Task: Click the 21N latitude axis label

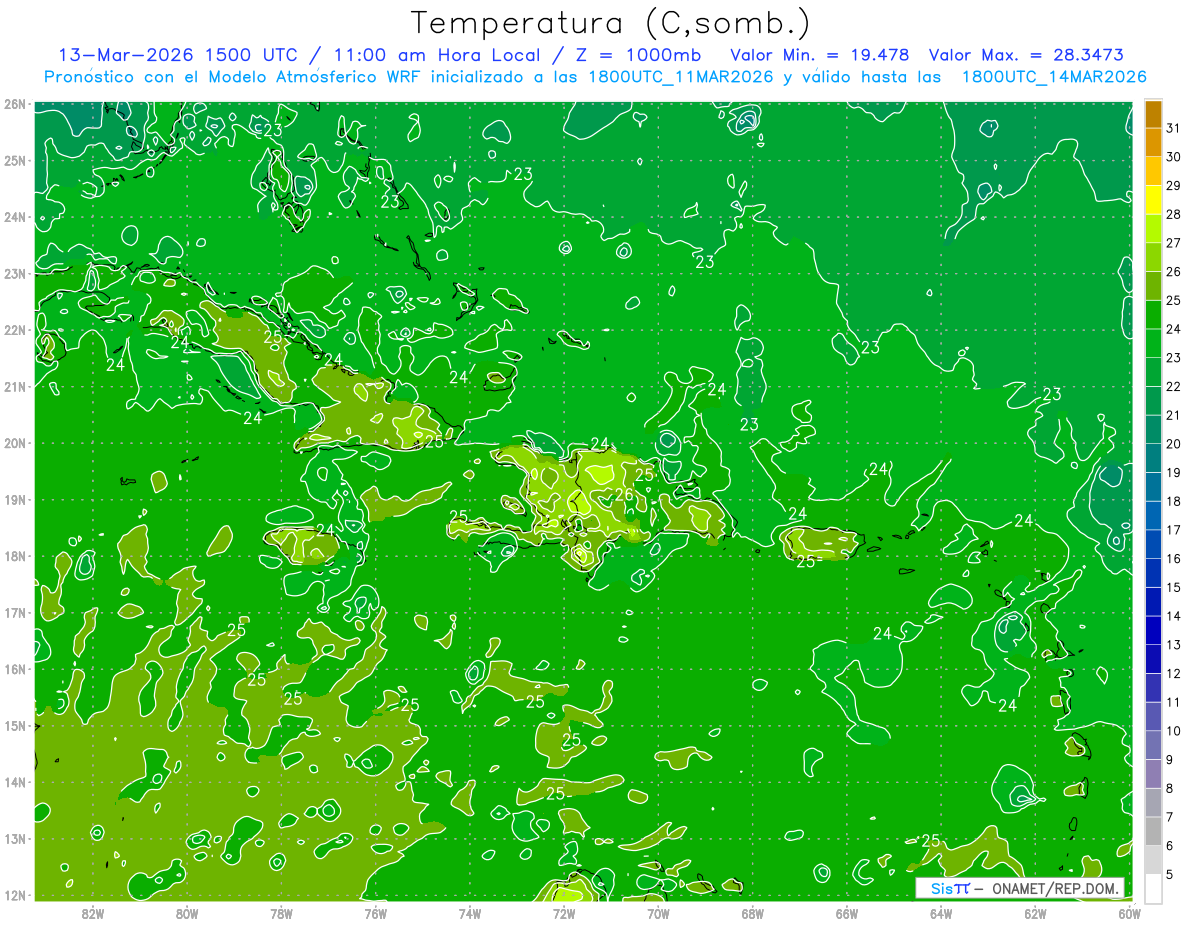Action: (14, 386)
